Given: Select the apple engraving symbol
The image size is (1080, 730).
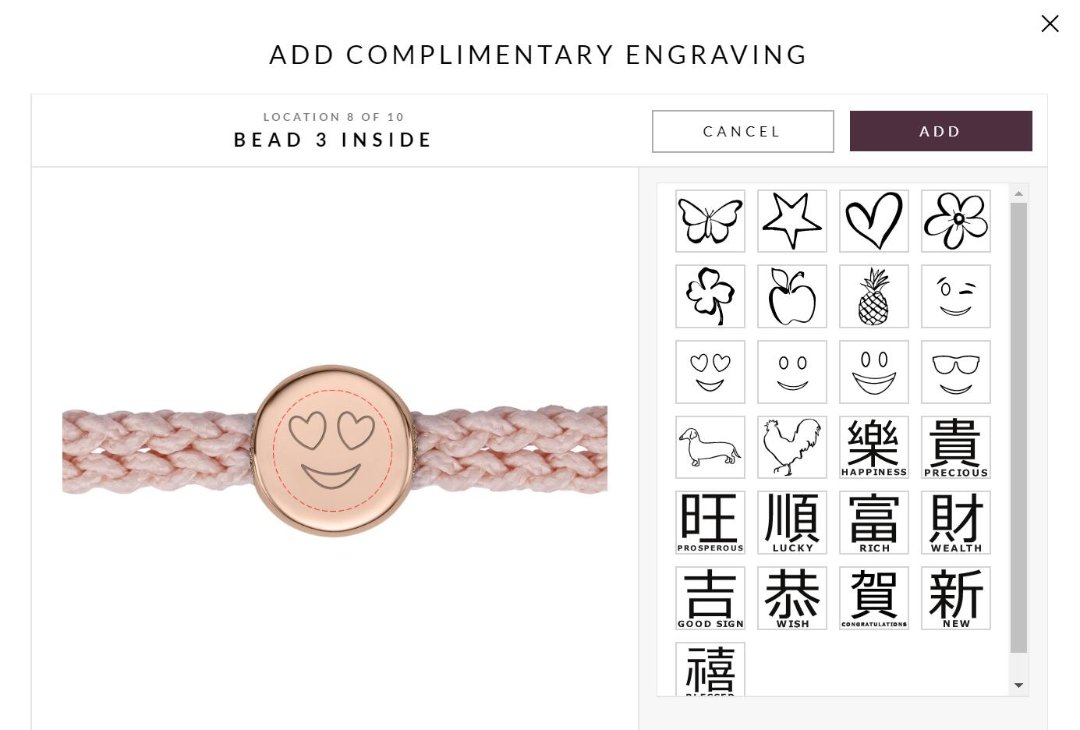Looking at the screenshot, I should tap(792, 296).
